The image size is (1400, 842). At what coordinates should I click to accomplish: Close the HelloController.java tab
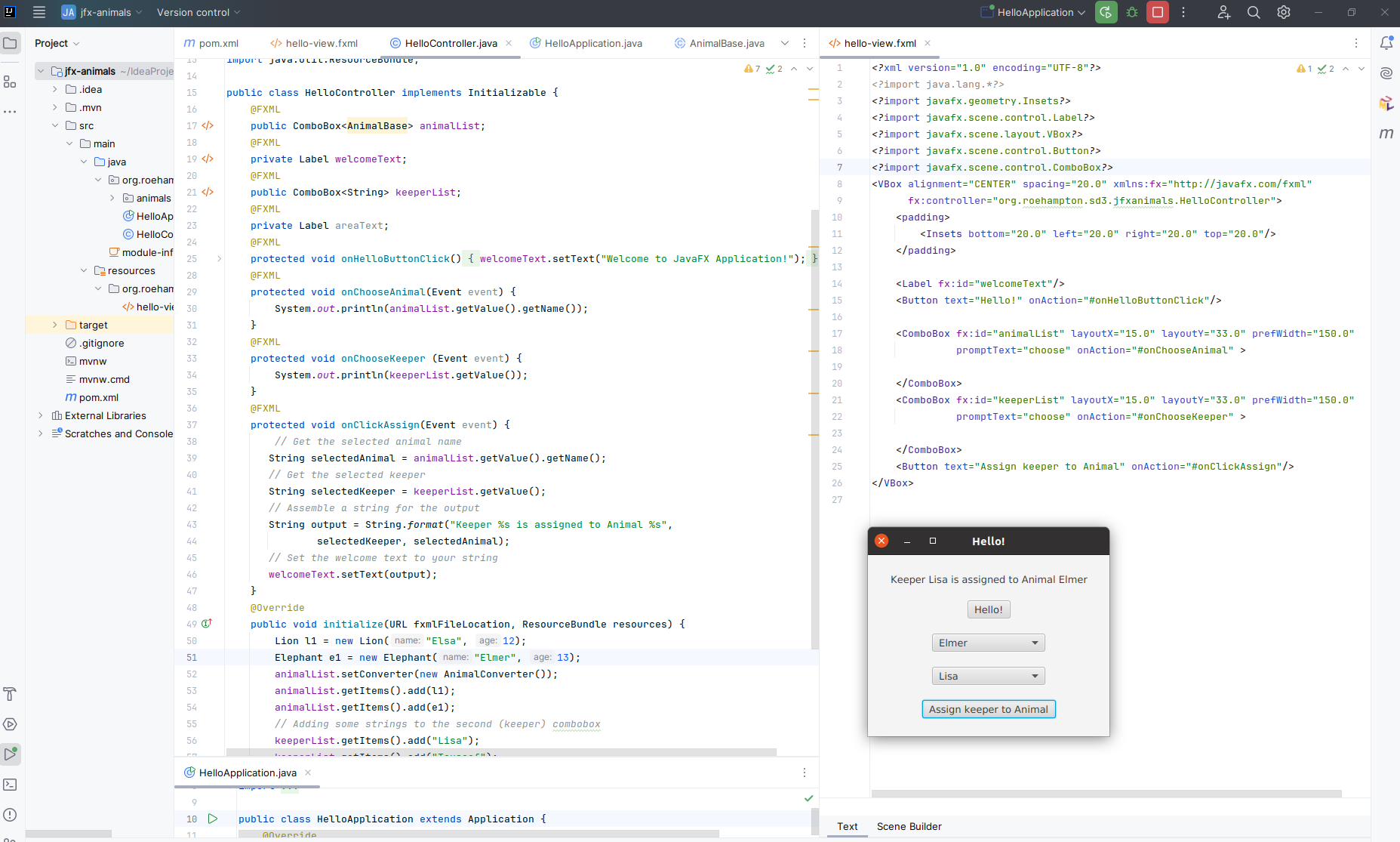tap(509, 43)
